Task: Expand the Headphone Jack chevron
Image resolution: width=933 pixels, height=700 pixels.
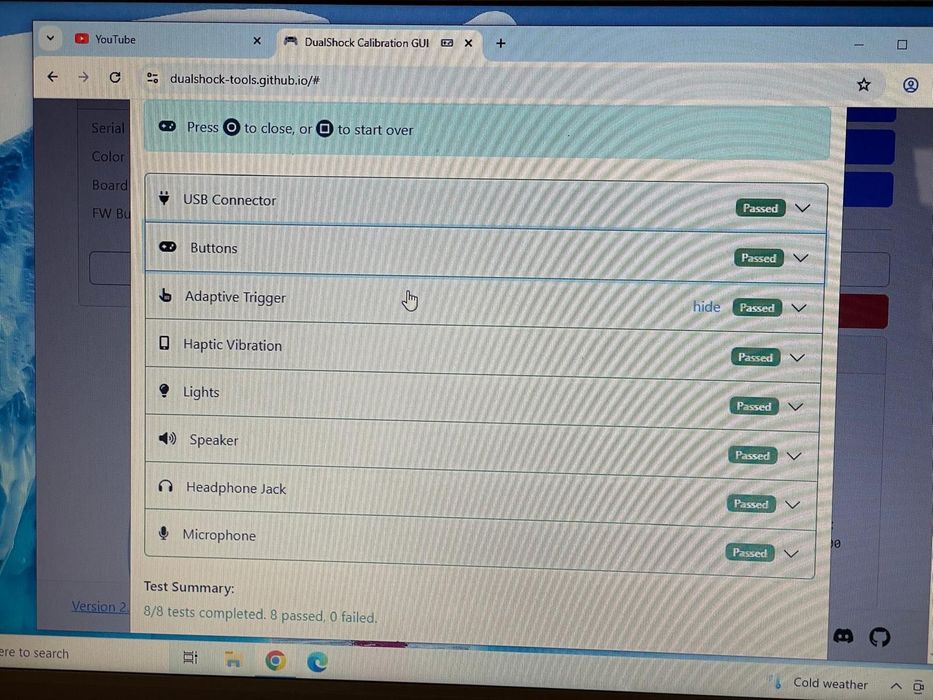Action: point(793,505)
